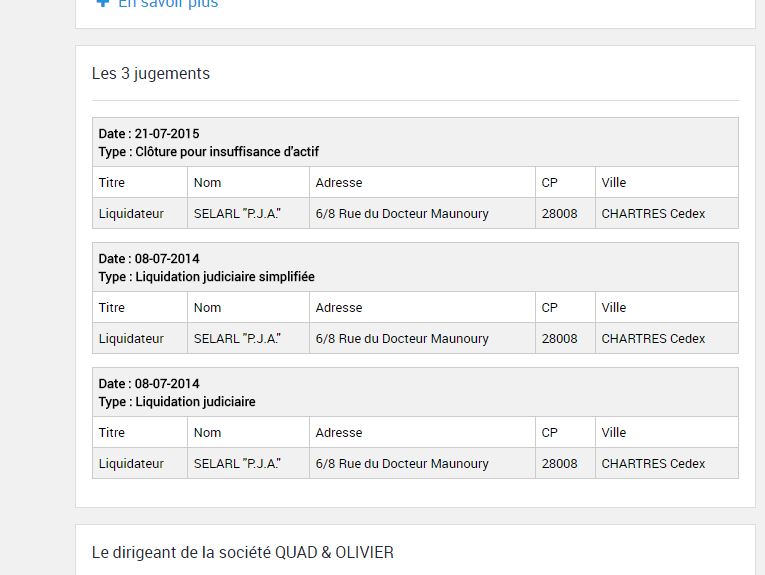The image size is (765, 575).
Task: Click the address cell in the Liquidation judiciaire simplifiée table
Action: (402, 339)
